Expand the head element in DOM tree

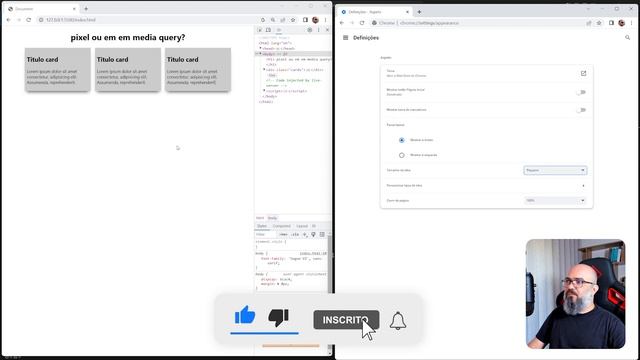(x=260, y=48)
